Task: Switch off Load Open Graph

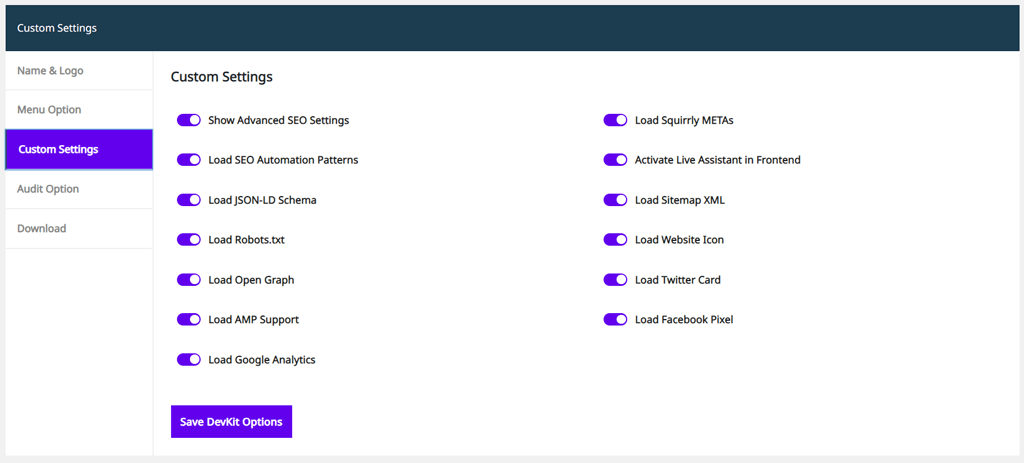Action: coord(188,279)
